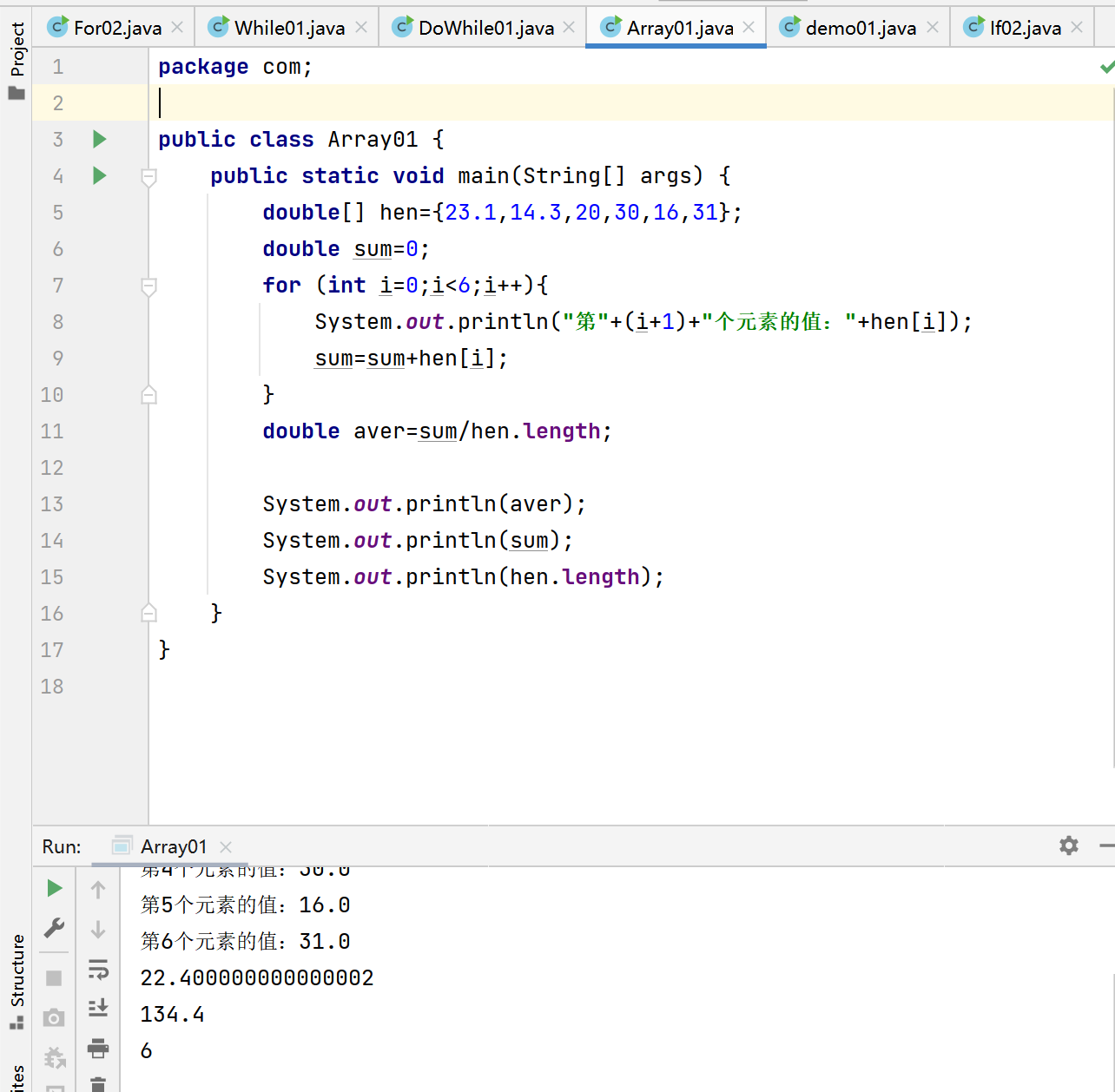1115x1092 pixels.
Task: Click the dump threads camera icon
Action: coord(54,1017)
